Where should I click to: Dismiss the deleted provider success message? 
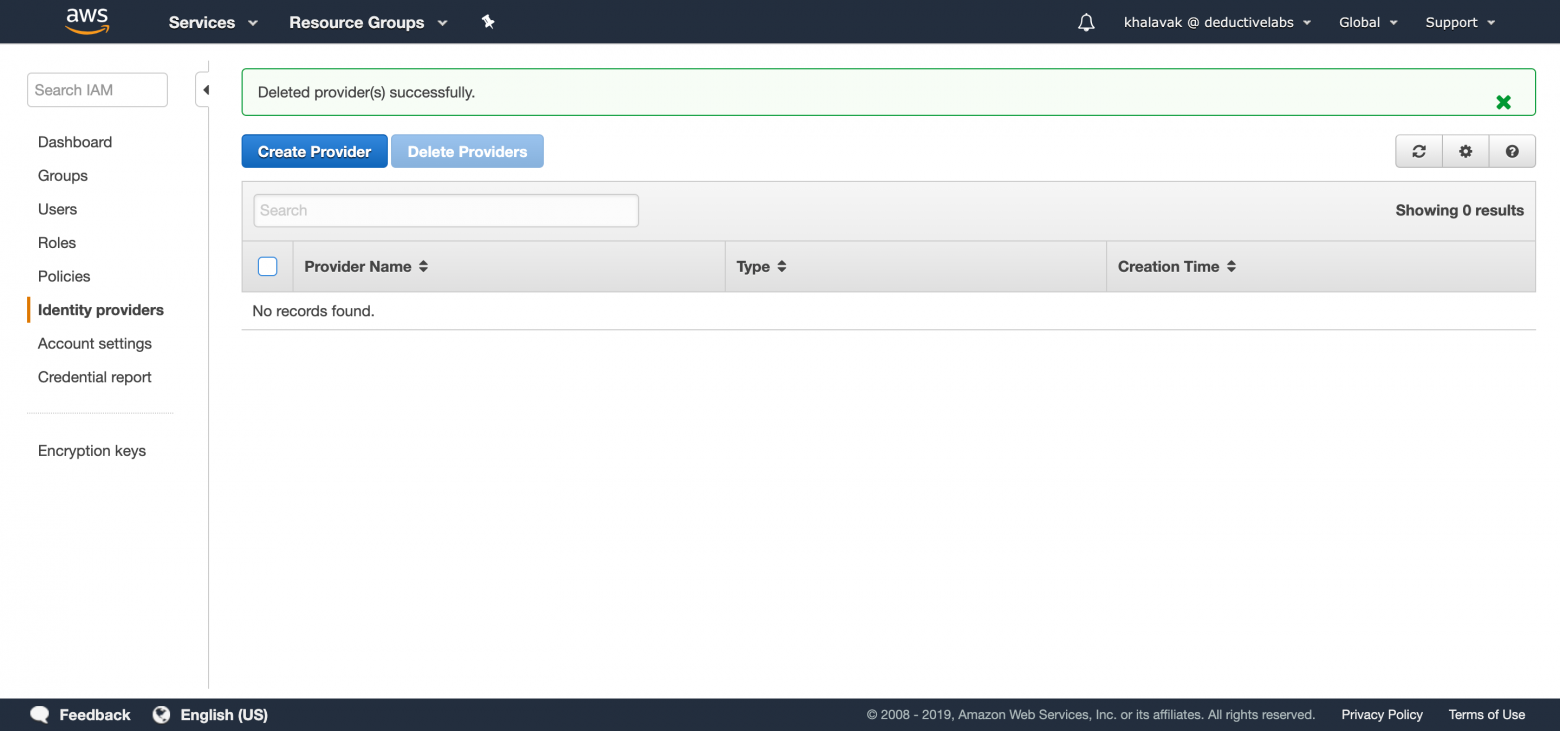(x=1503, y=101)
